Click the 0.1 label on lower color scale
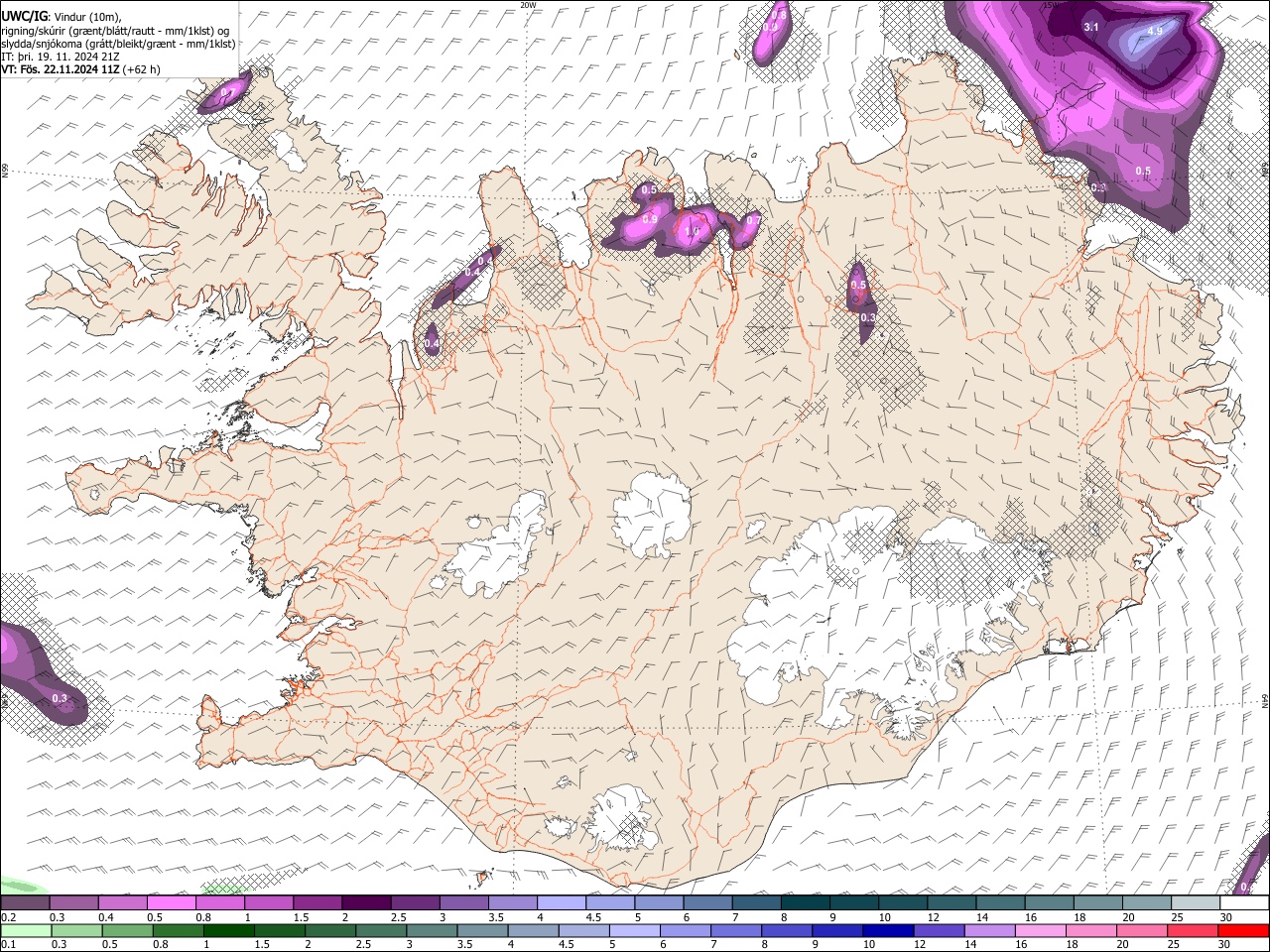This screenshot has width=1270, height=952. tap(8, 944)
